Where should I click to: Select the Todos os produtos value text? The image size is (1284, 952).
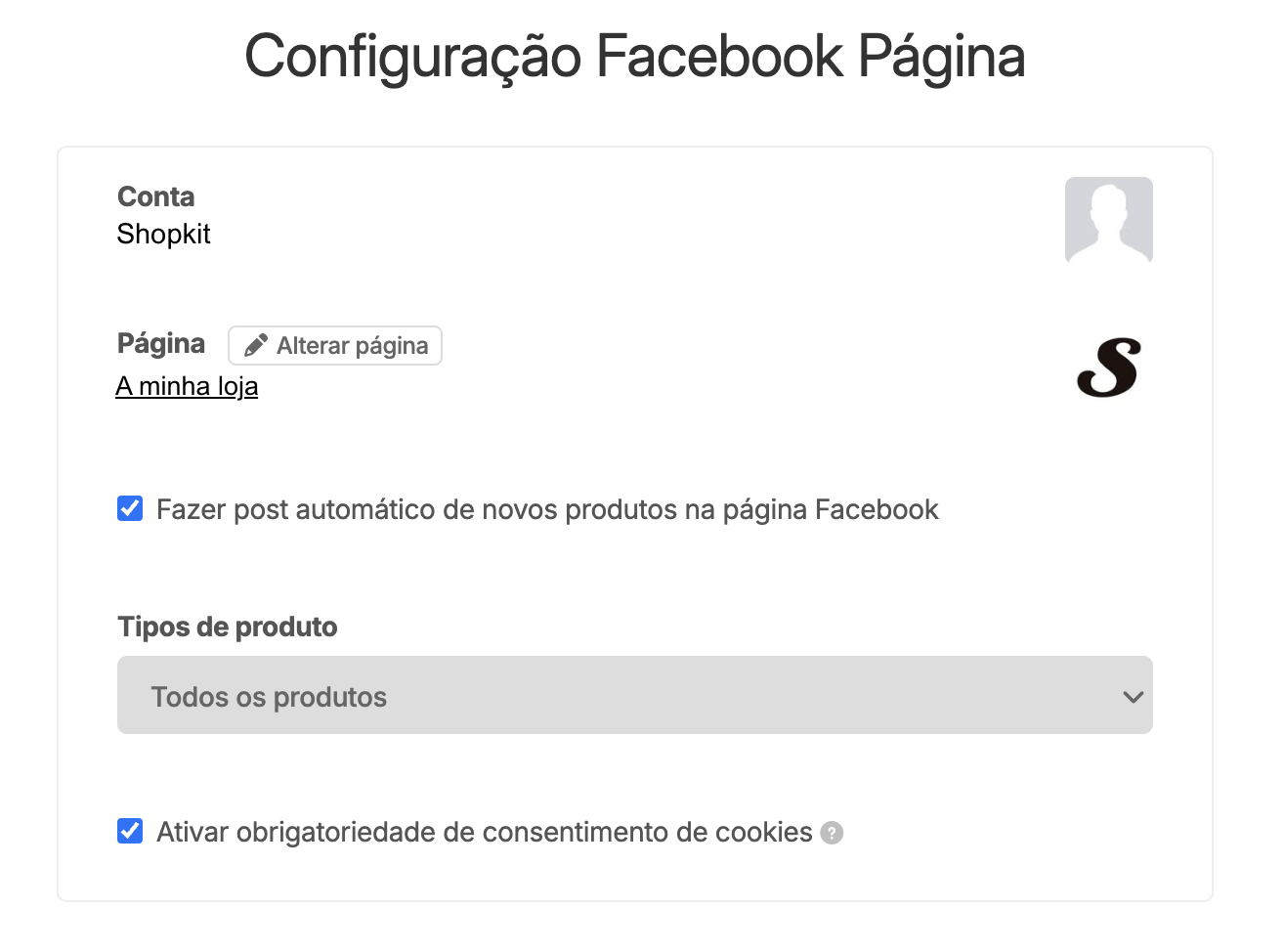click(269, 697)
